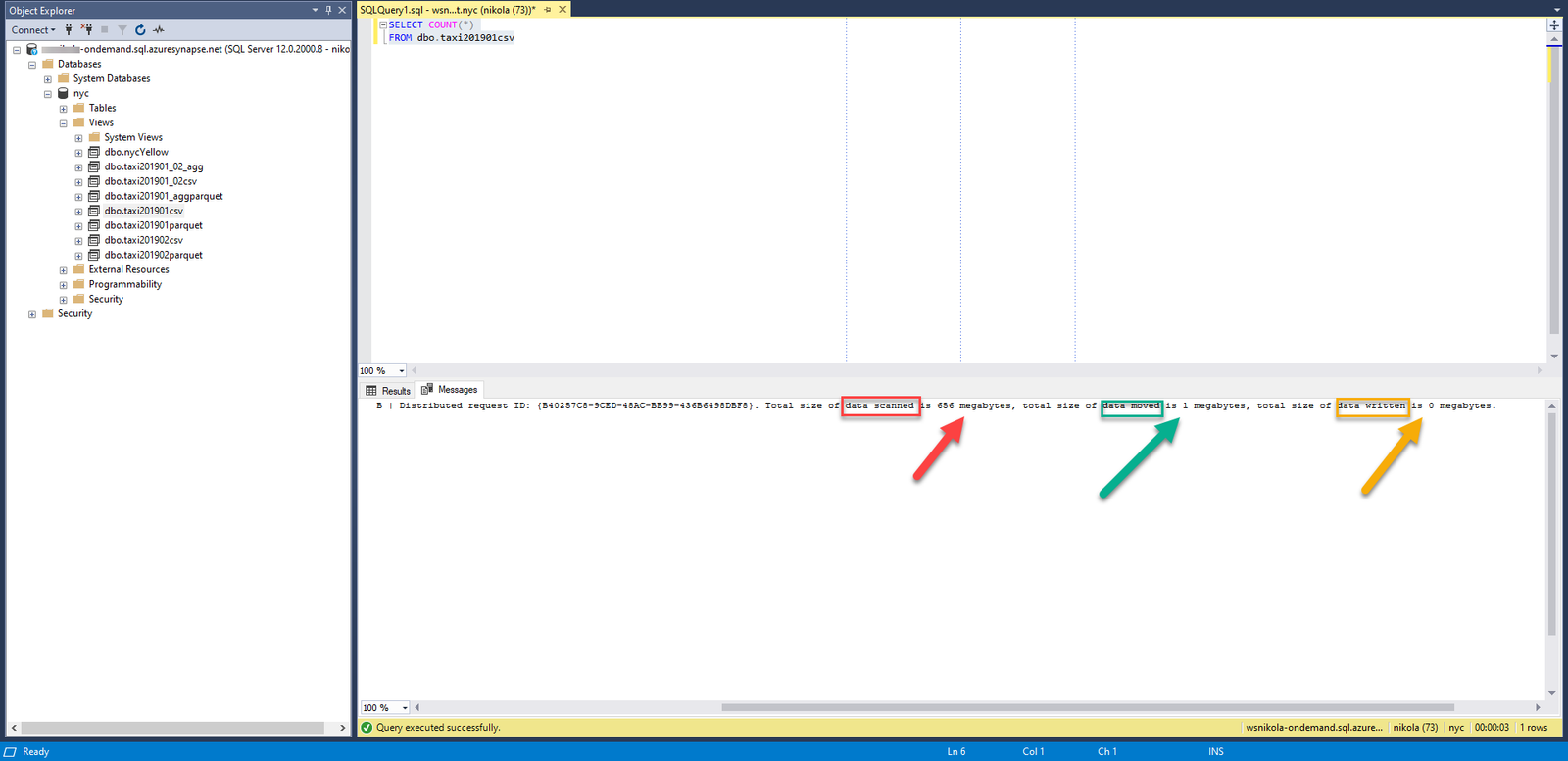Select the dbo.taxi201902parquet view
The height and width of the screenshot is (761, 1568).
tap(153, 255)
